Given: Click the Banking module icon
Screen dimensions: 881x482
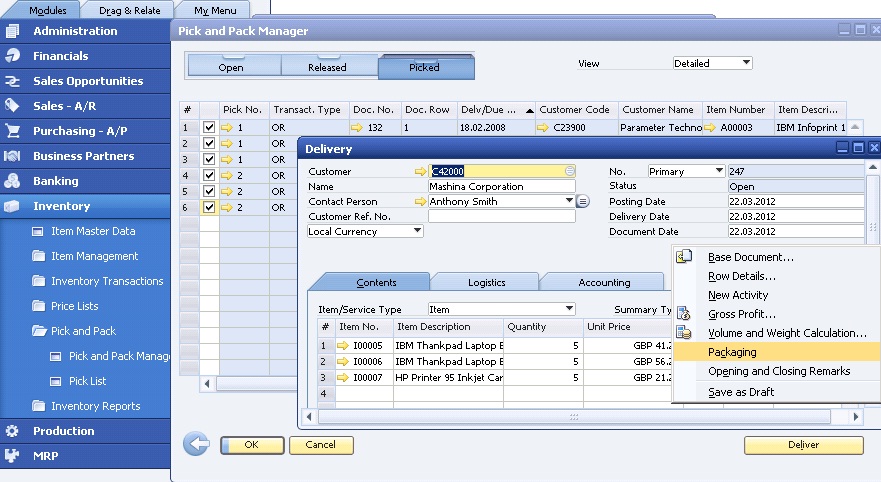Looking at the screenshot, I should 13,181.
